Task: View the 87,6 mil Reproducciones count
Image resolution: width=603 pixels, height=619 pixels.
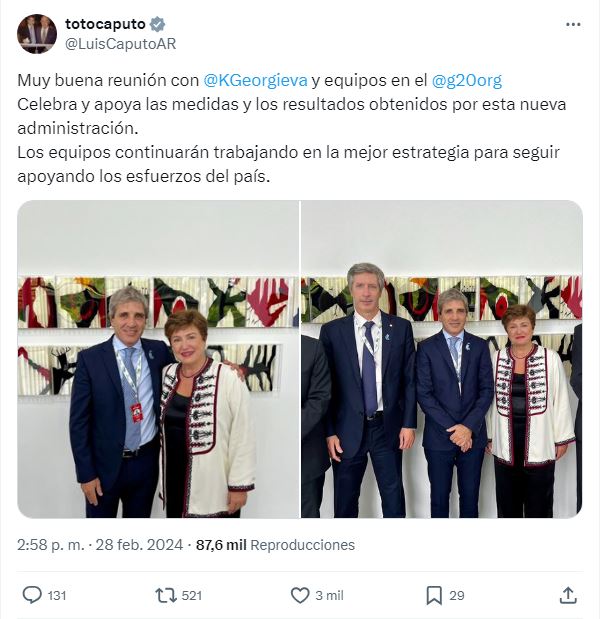Action: click(276, 545)
